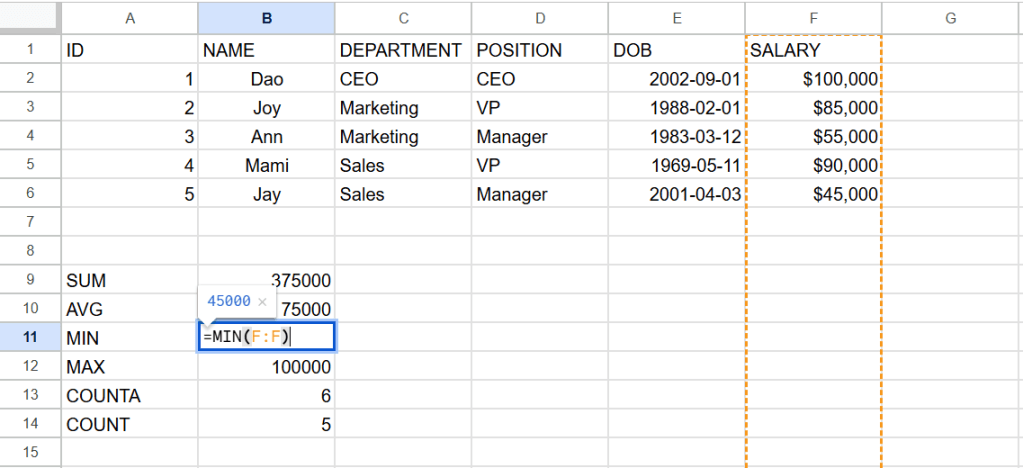Click the =MIN(F:F) formula edit box
The image size is (1023, 468).
pyautogui.click(x=266, y=337)
